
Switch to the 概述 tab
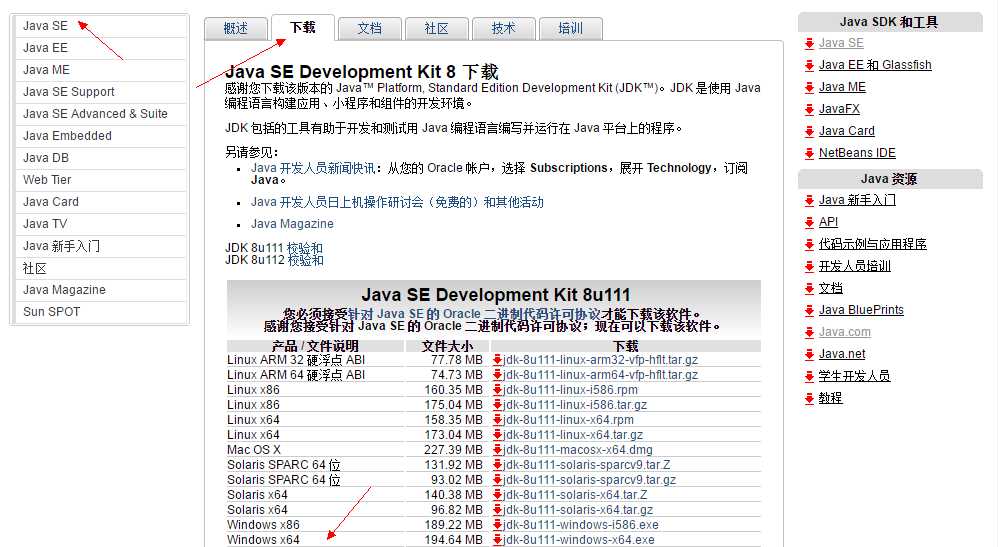pos(235,29)
